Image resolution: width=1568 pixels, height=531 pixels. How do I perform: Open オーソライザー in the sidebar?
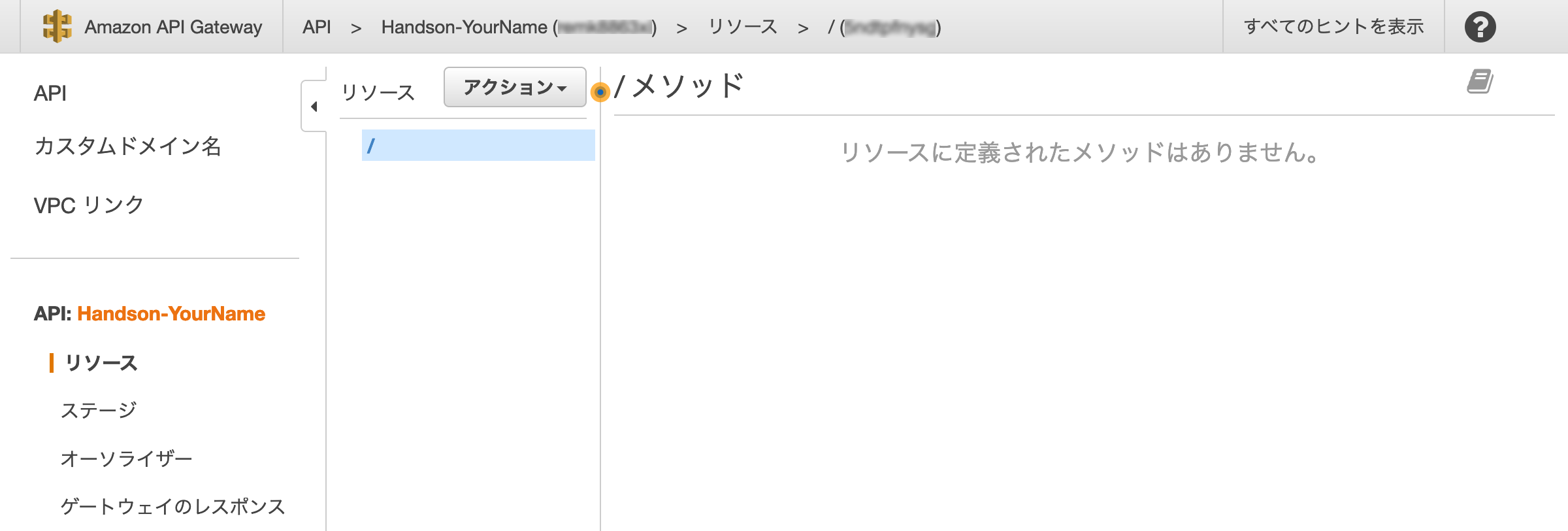click(x=126, y=459)
